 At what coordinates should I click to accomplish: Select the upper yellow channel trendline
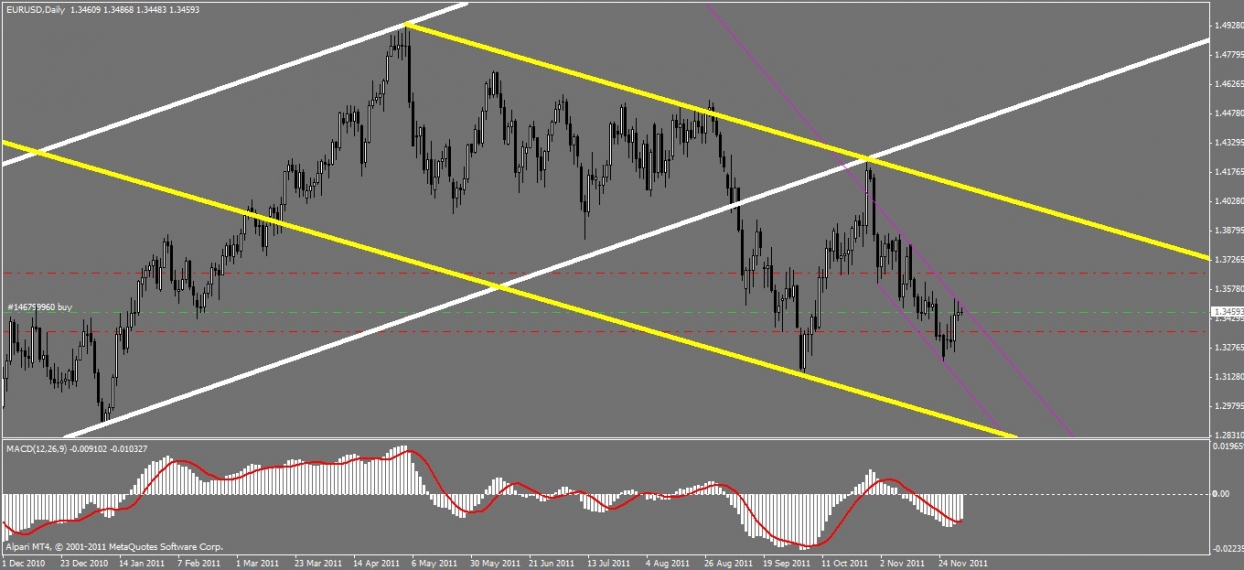(x=800, y=136)
